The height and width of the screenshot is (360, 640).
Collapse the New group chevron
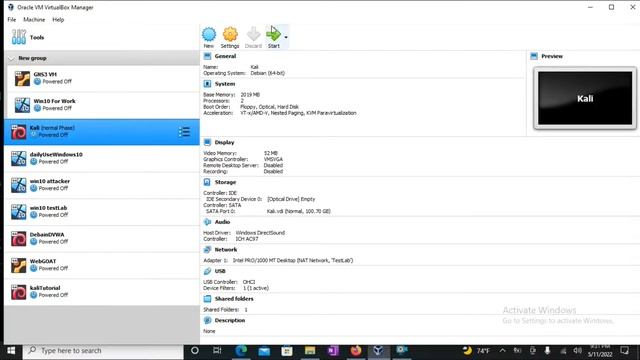(x=11, y=58)
